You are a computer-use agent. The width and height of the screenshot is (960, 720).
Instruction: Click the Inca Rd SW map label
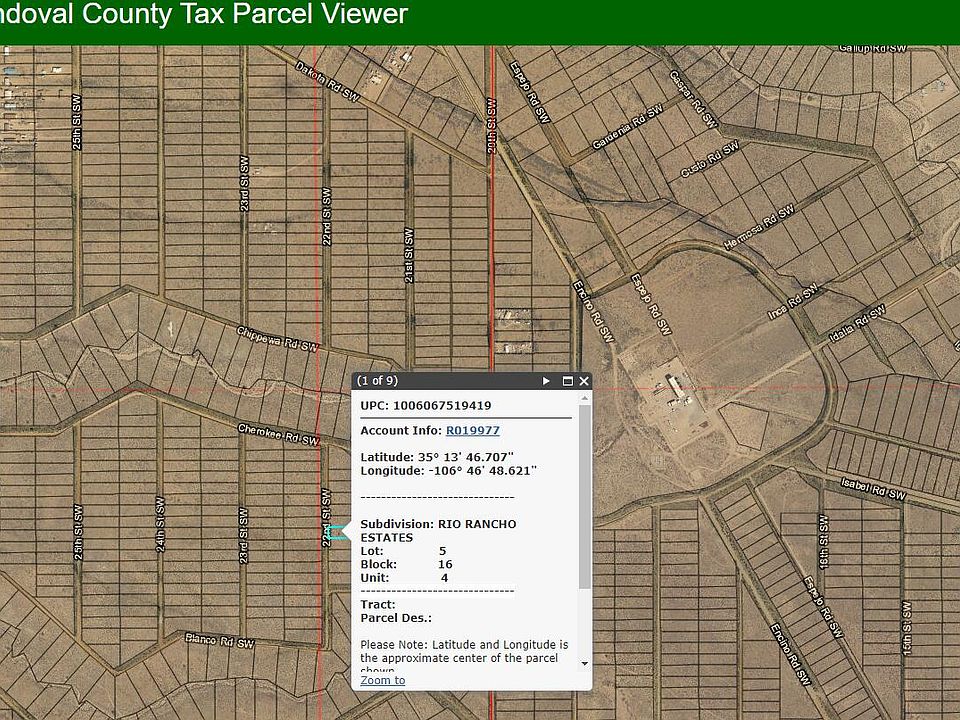[x=793, y=301]
